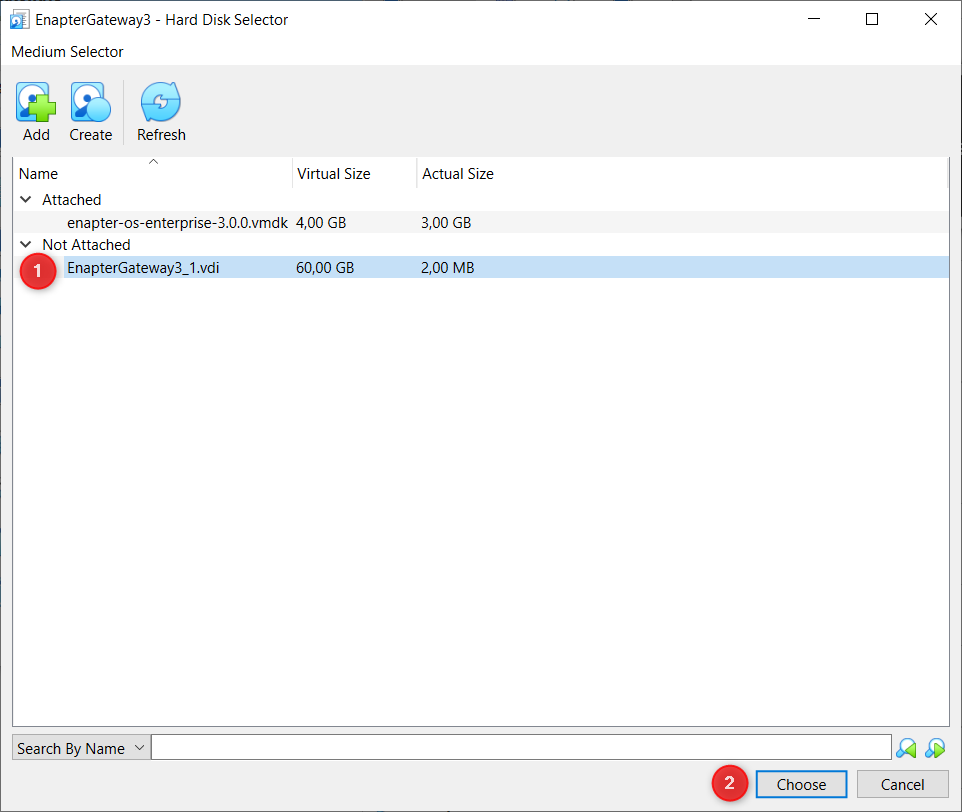
Task: Select the enapter-os-enterprise-3.0.0.vmdk disk
Action: [x=178, y=222]
